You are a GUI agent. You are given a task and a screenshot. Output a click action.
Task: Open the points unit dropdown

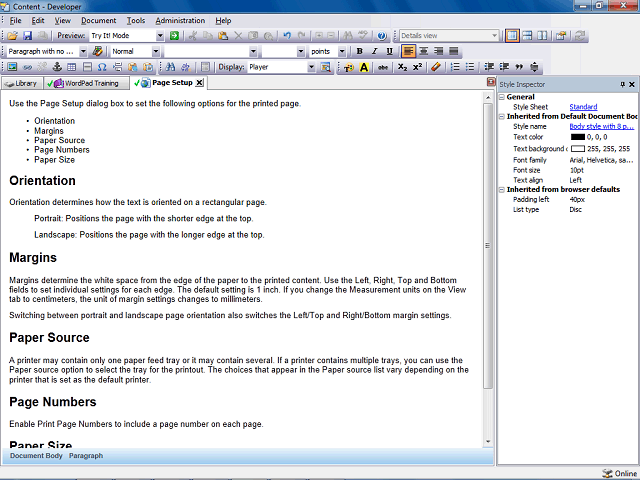coord(342,51)
